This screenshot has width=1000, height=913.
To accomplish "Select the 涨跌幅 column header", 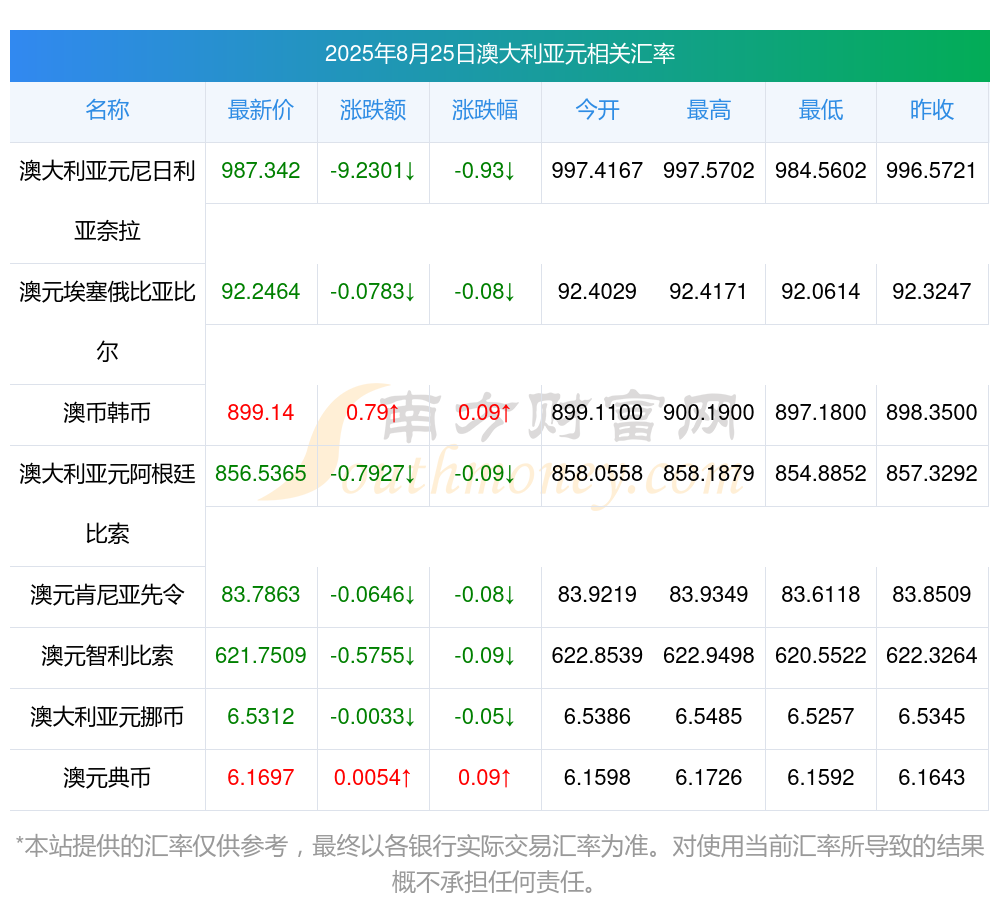I will [x=485, y=110].
